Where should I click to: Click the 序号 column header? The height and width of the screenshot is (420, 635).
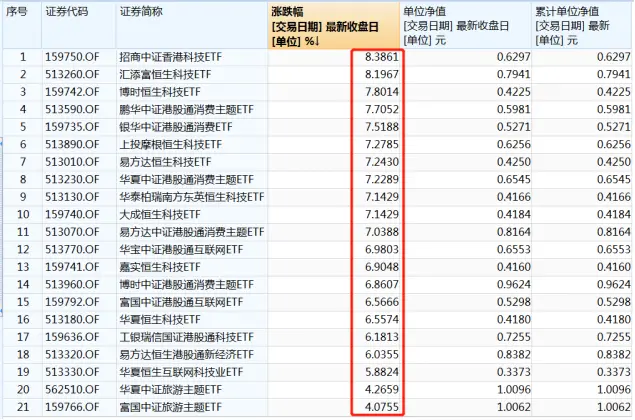(22, 26)
